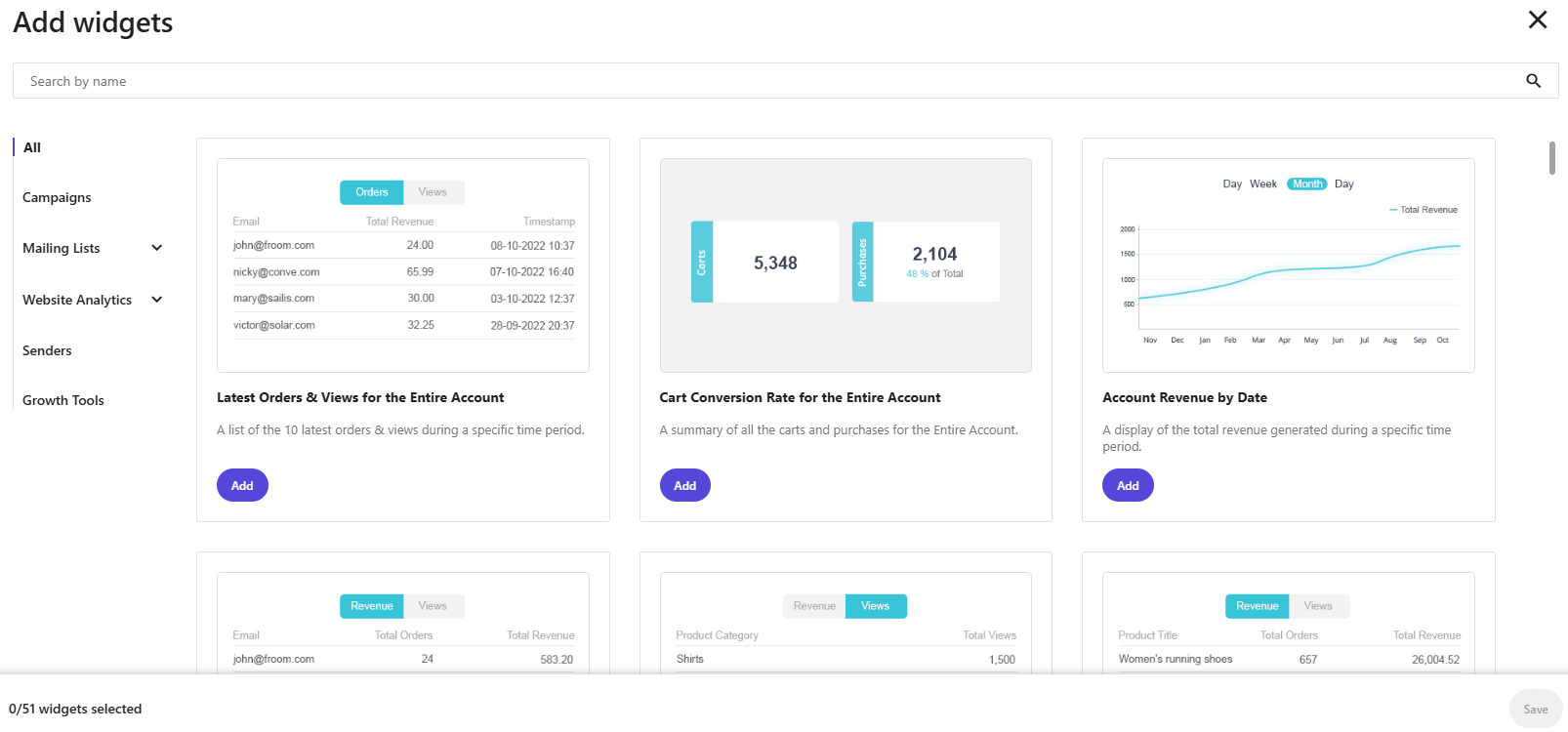Select Month in revenue chart preview
This screenshot has height=732, width=1568.
coord(1306,183)
